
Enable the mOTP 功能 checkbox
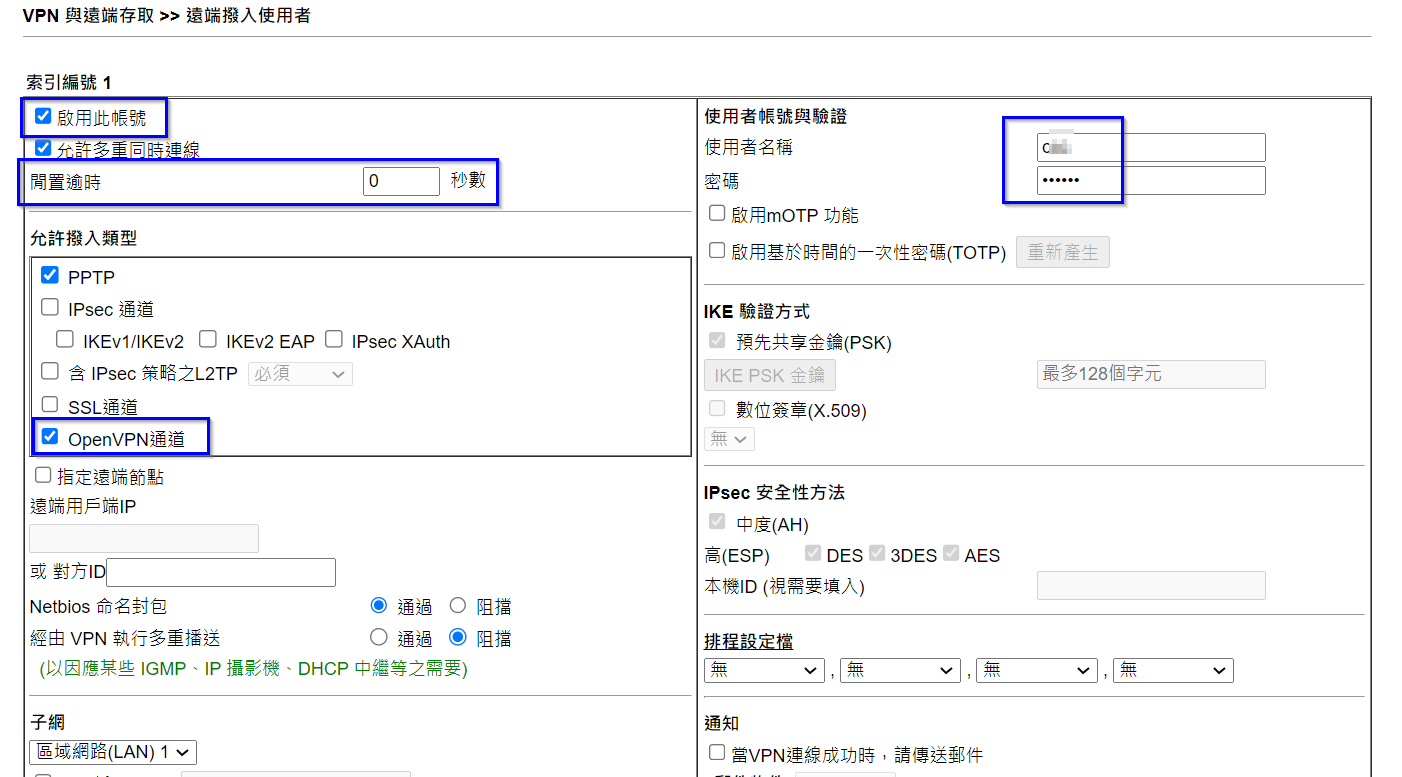tap(716, 214)
